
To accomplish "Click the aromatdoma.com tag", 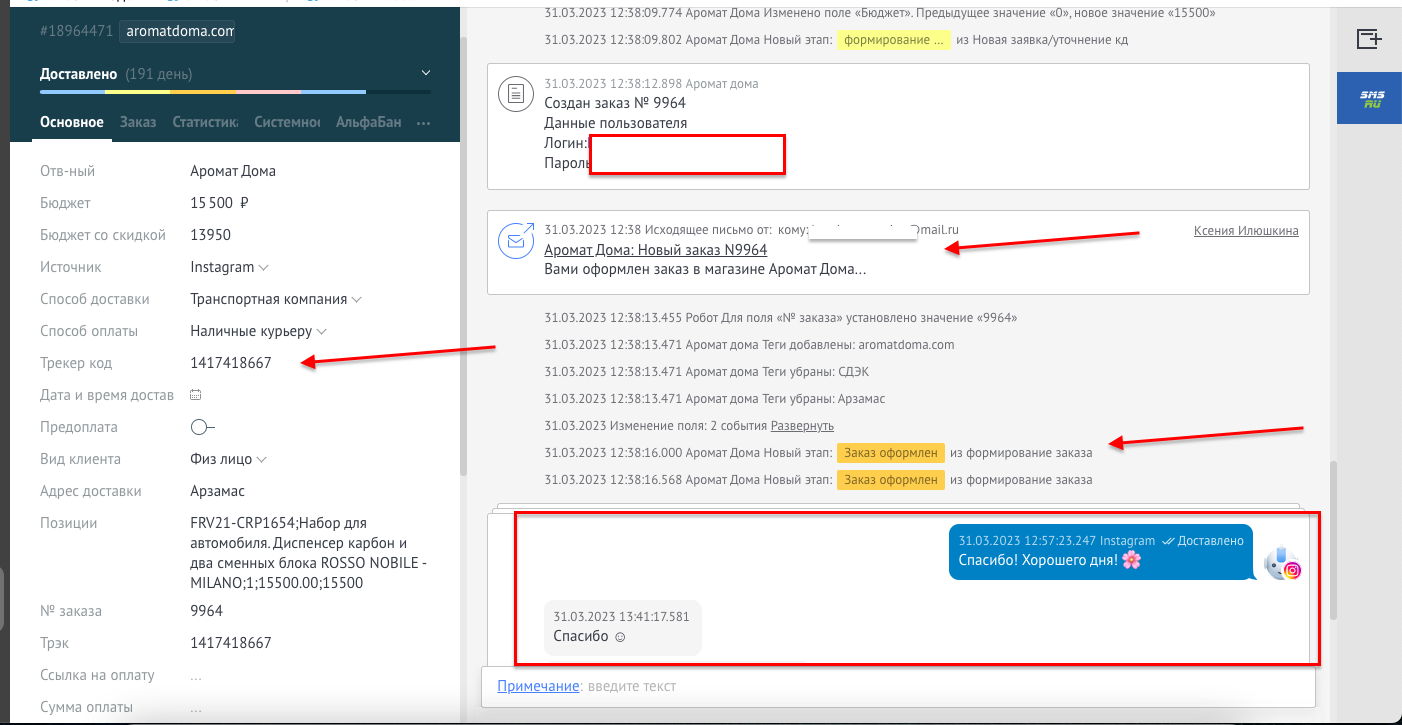I will (180, 31).
